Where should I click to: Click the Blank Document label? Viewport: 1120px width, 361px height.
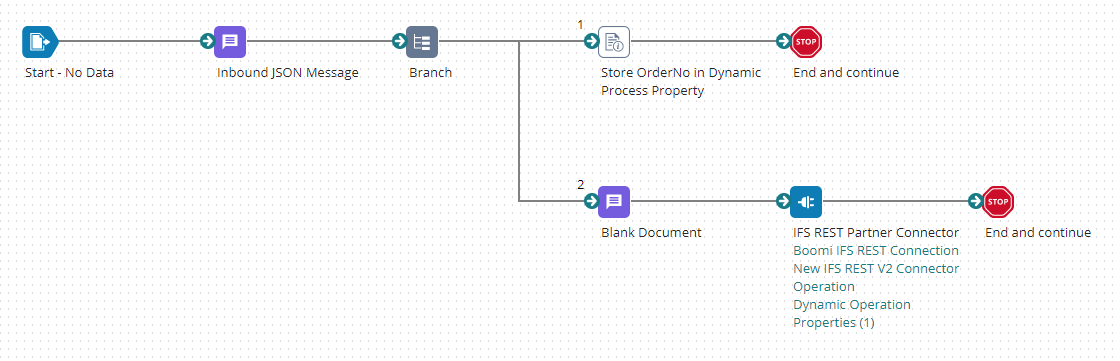click(x=651, y=233)
